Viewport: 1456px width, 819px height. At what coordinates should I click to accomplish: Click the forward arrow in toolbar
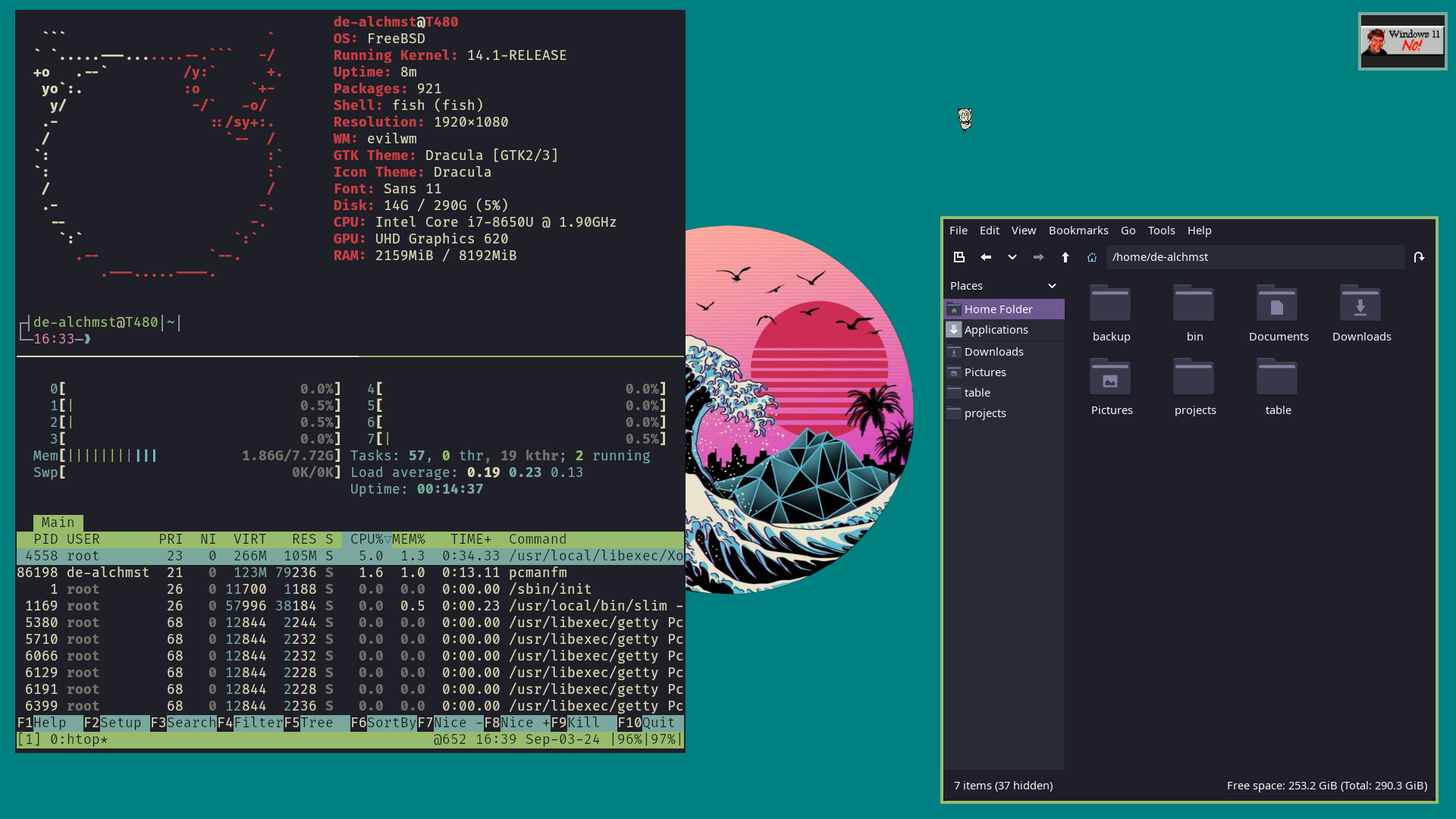pyautogui.click(x=1038, y=257)
